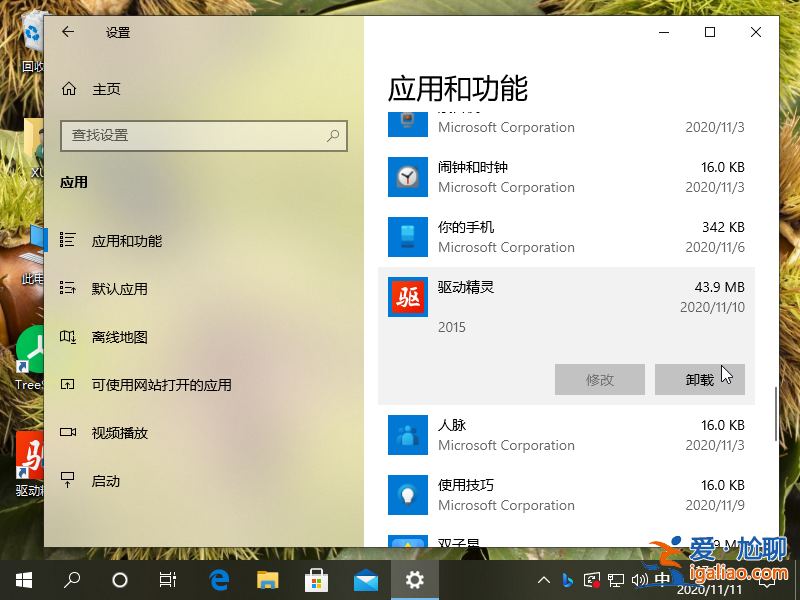800x600 pixels.
Task: Go back with the arrow in Settings
Action: (67, 32)
